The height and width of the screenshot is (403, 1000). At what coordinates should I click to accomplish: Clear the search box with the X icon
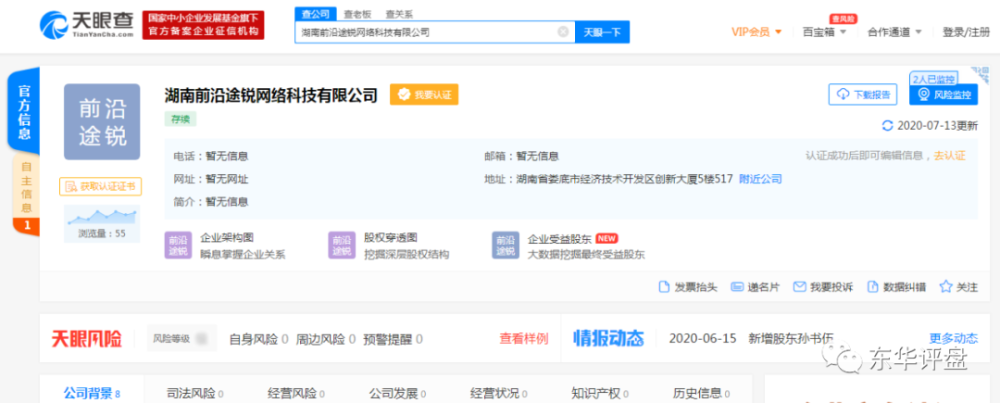point(563,32)
